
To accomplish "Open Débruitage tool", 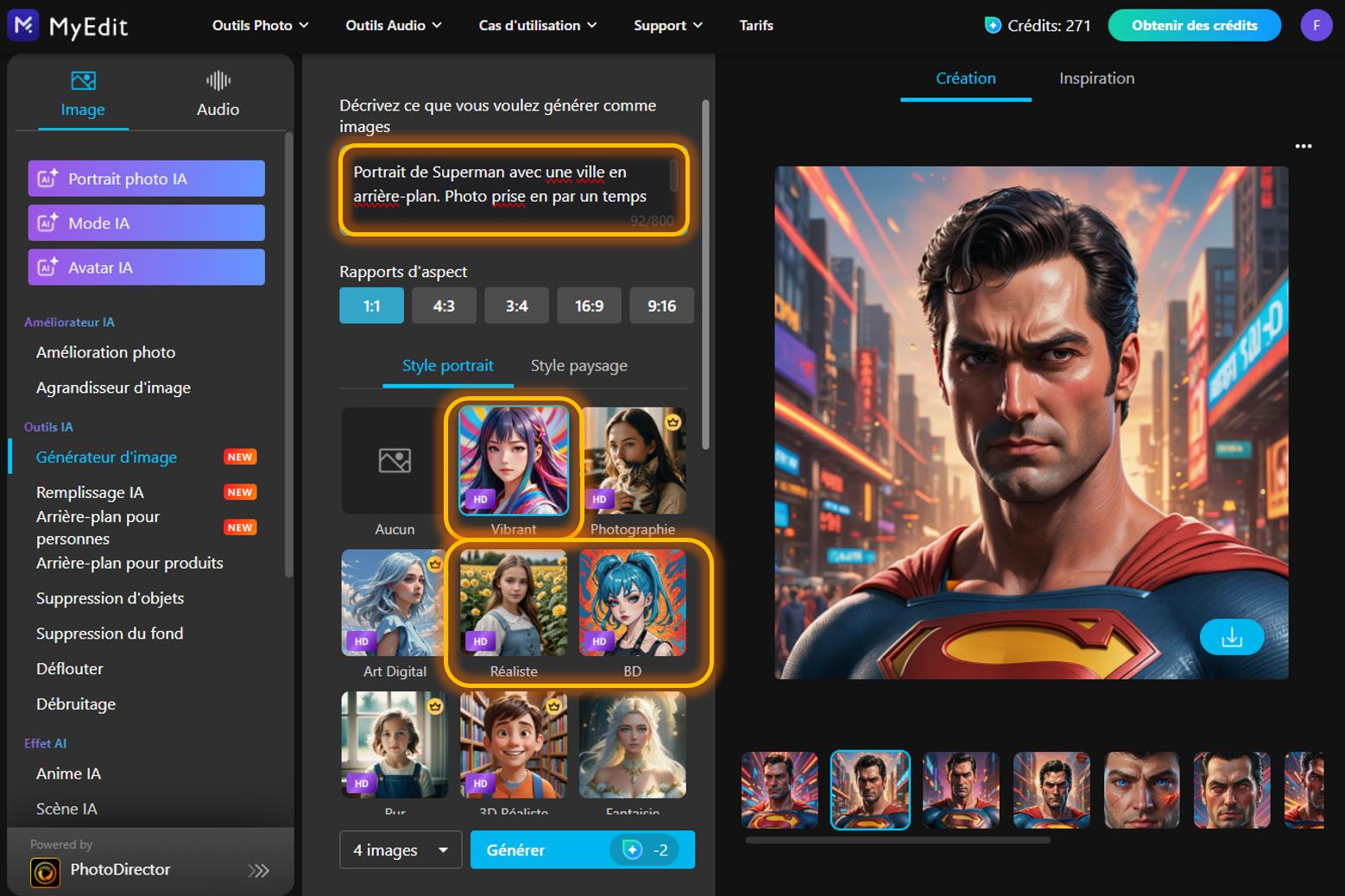I will point(76,704).
